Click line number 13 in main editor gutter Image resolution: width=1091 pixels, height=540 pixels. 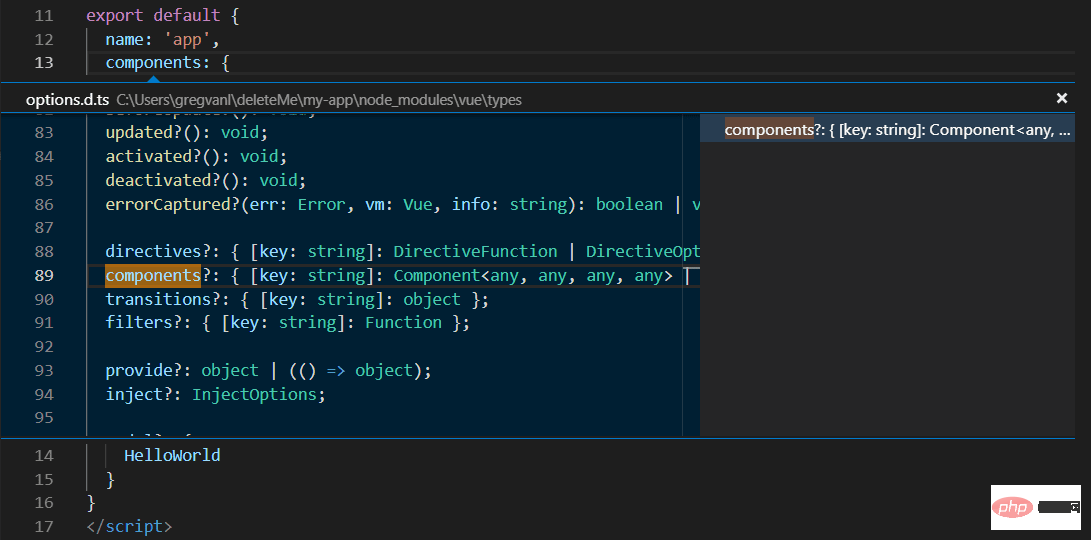pyautogui.click(x=43, y=63)
